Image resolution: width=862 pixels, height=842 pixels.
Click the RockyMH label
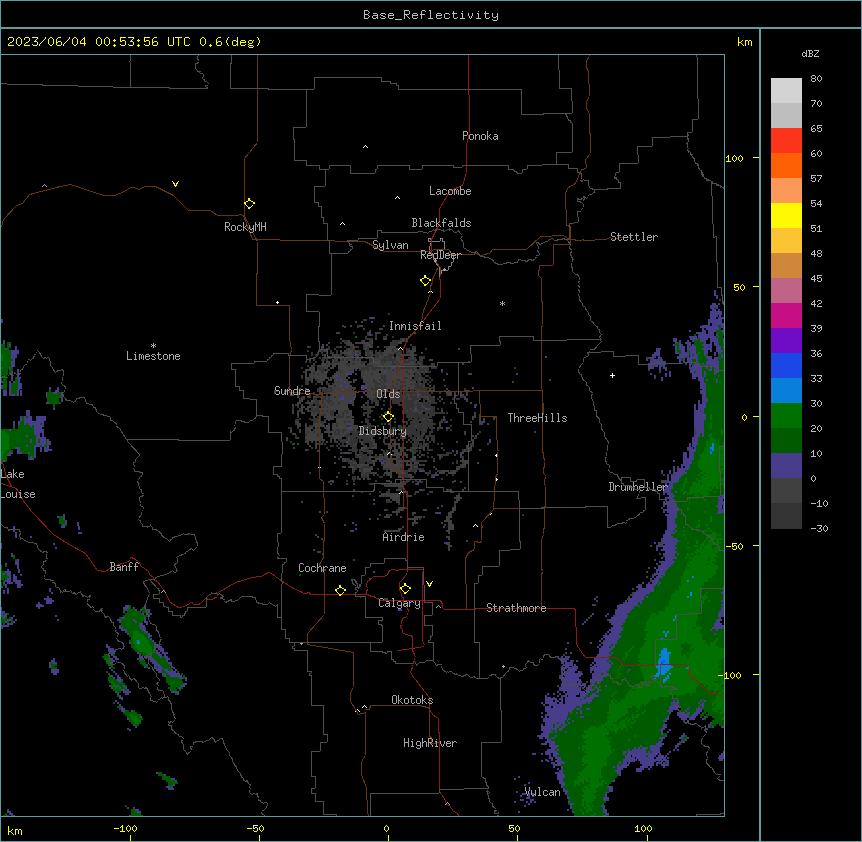[x=245, y=227]
